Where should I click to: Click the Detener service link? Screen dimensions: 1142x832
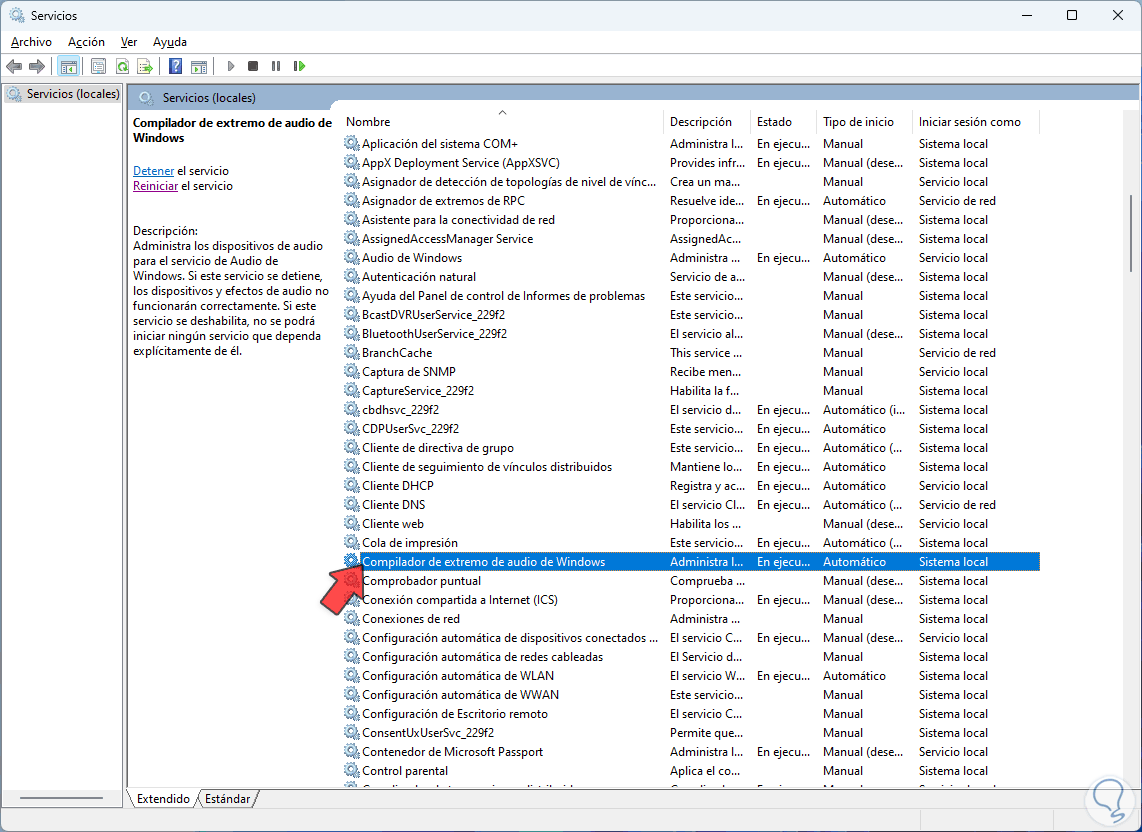tap(154, 170)
